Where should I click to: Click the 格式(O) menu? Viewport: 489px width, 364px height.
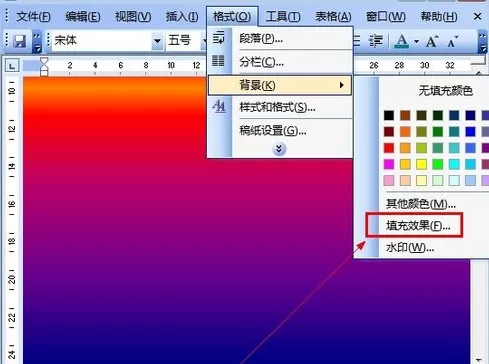click(232, 16)
